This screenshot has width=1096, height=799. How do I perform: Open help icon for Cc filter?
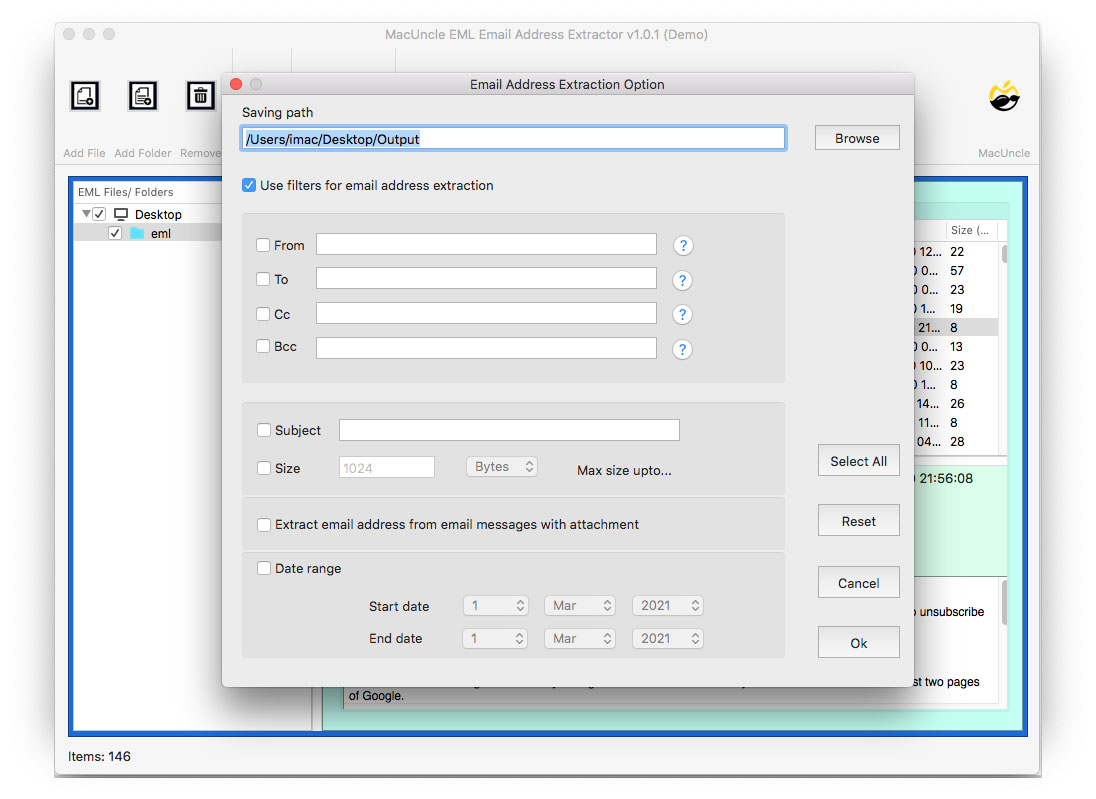(x=682, y=315)
